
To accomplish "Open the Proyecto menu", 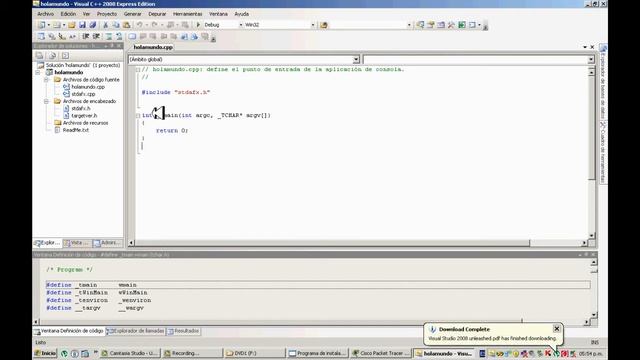I will pyautogui.click(x=107, y=14).
